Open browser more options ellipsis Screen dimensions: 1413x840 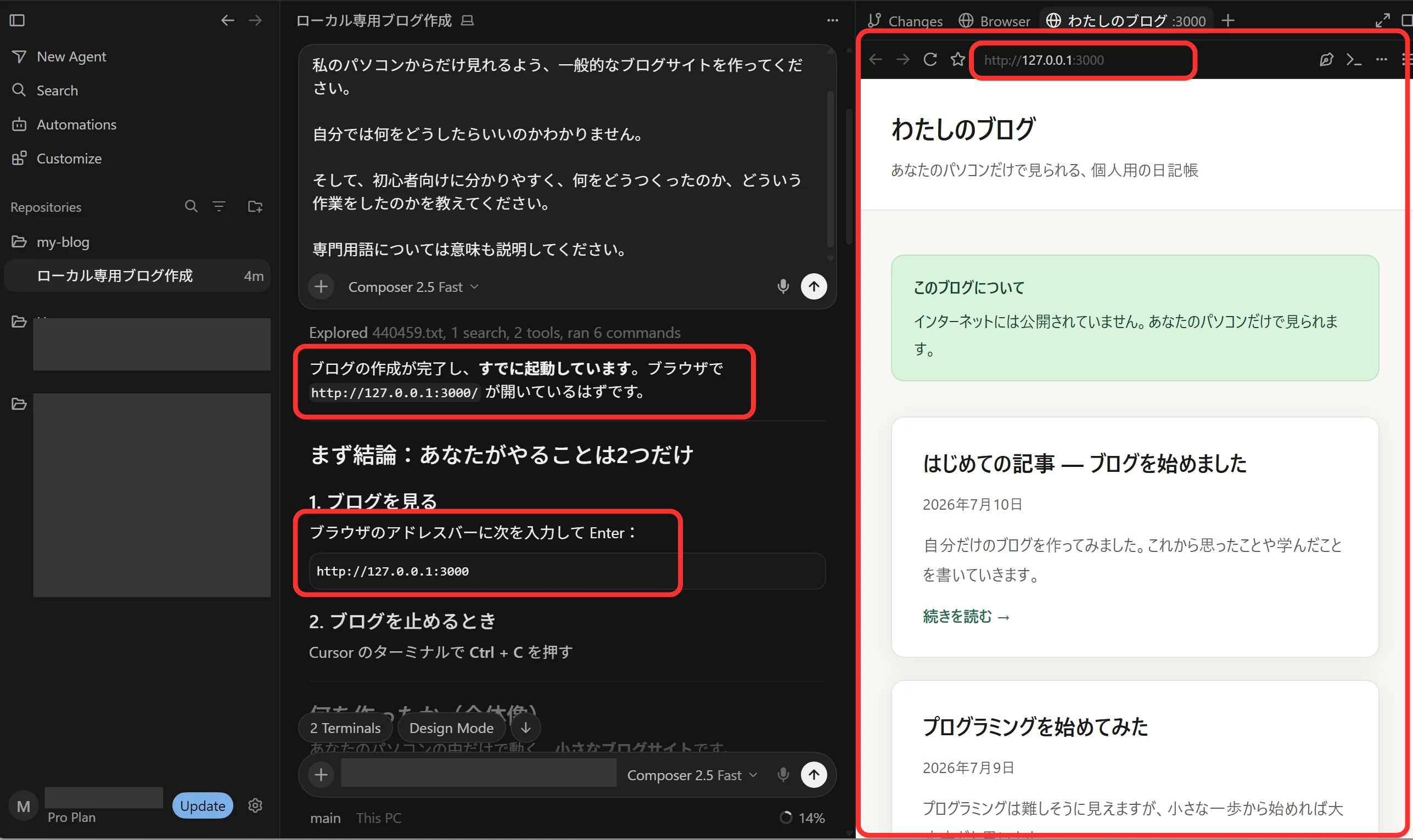1381,59
